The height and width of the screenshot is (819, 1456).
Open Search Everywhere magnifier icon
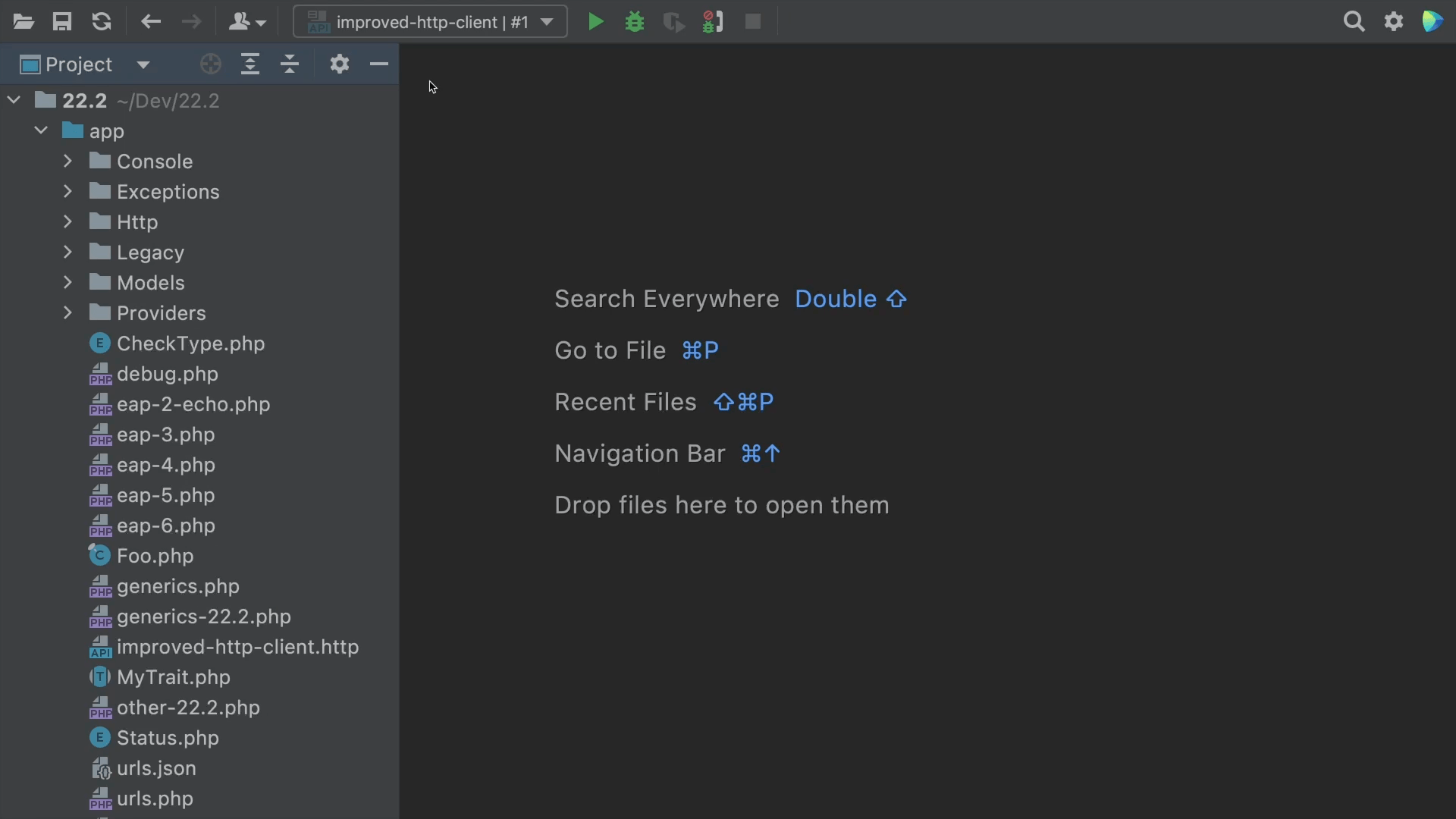pyautogui.click(x=1354, y=22)
